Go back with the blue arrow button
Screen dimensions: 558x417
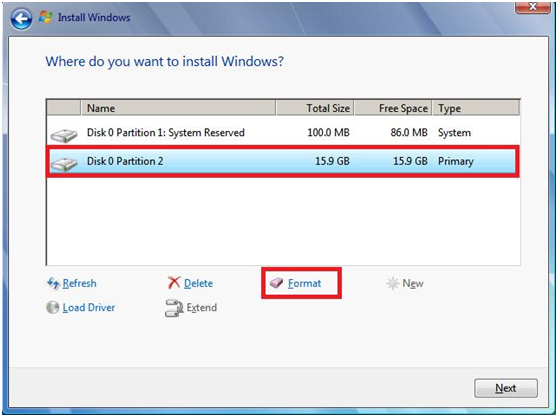coord(21,19)
